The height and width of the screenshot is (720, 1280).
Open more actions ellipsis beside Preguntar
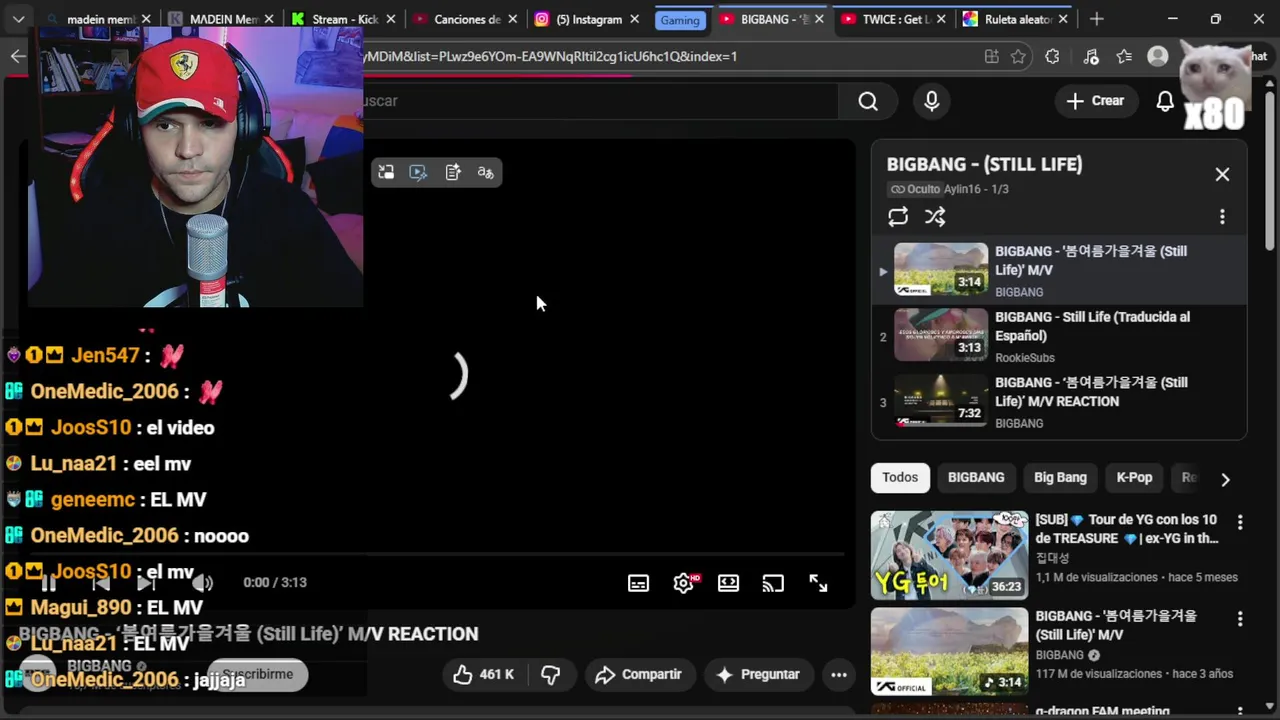(839, 675)
